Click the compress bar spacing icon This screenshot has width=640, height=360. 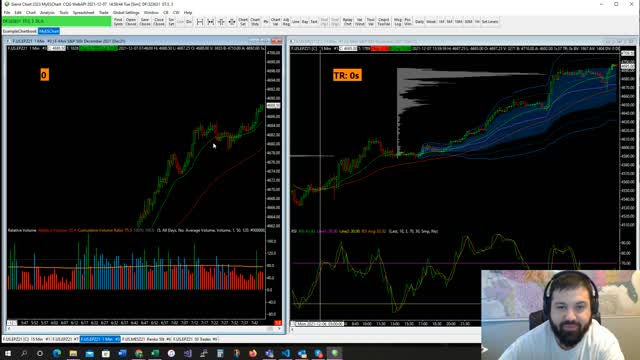click(x=211, y=22)
